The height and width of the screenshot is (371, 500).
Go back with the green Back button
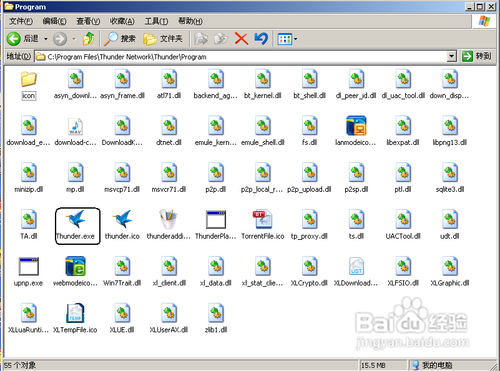[23, 39]
